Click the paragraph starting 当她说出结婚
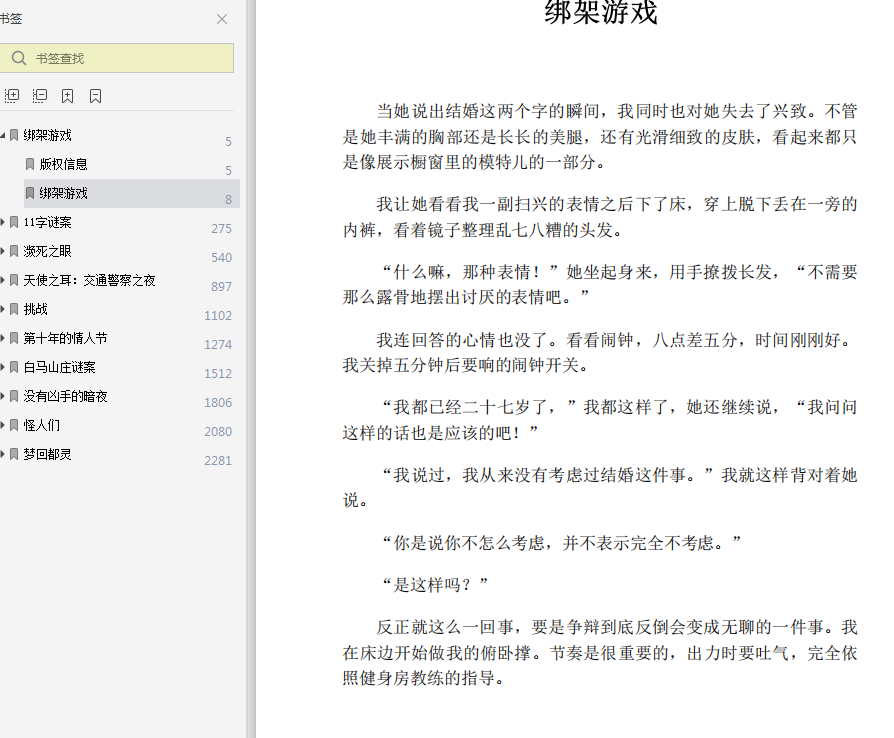The image size is (894, 738). pyautogui.click(x=600, y=136)
